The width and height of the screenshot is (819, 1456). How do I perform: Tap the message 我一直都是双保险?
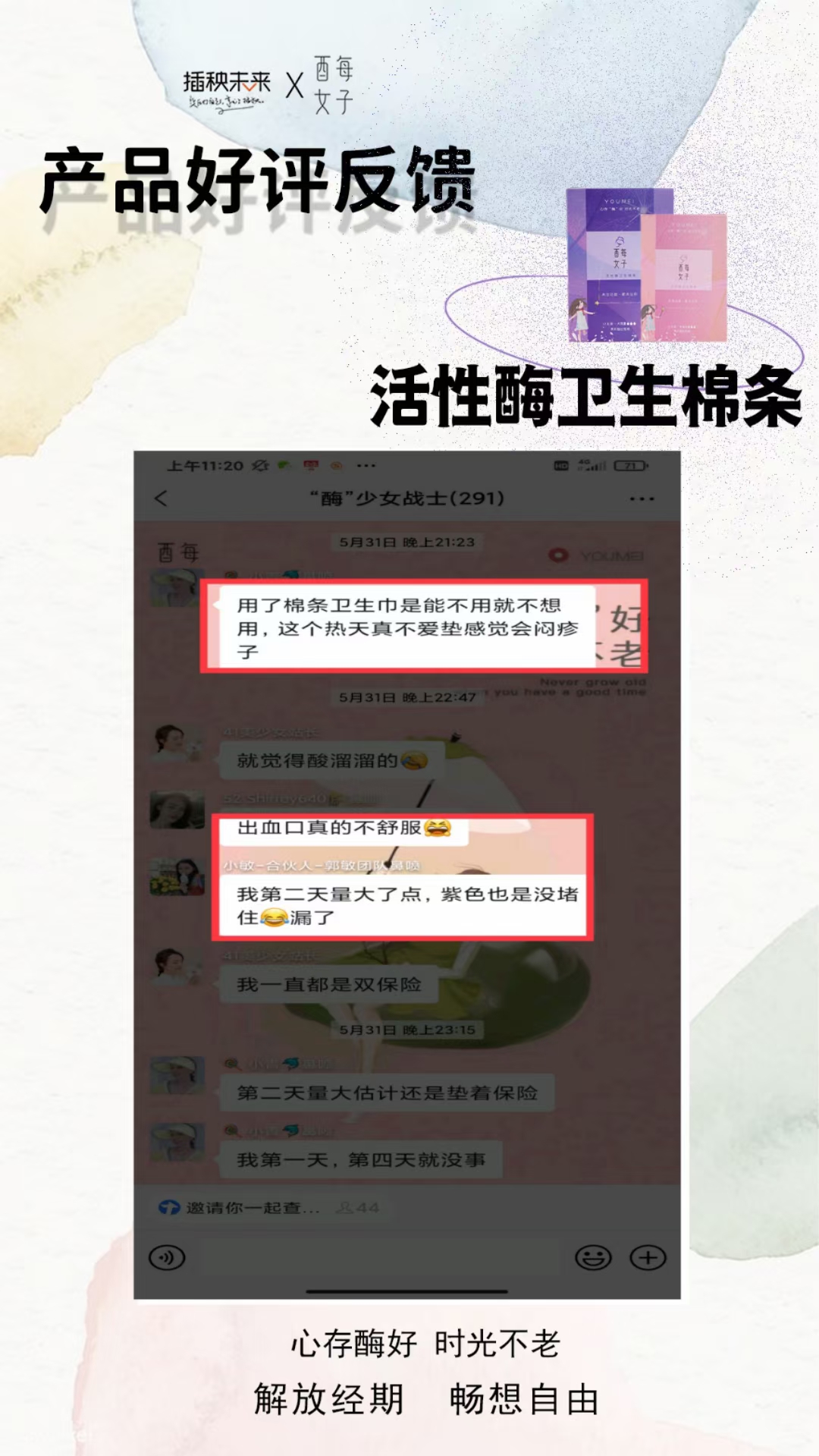point(329,984)
